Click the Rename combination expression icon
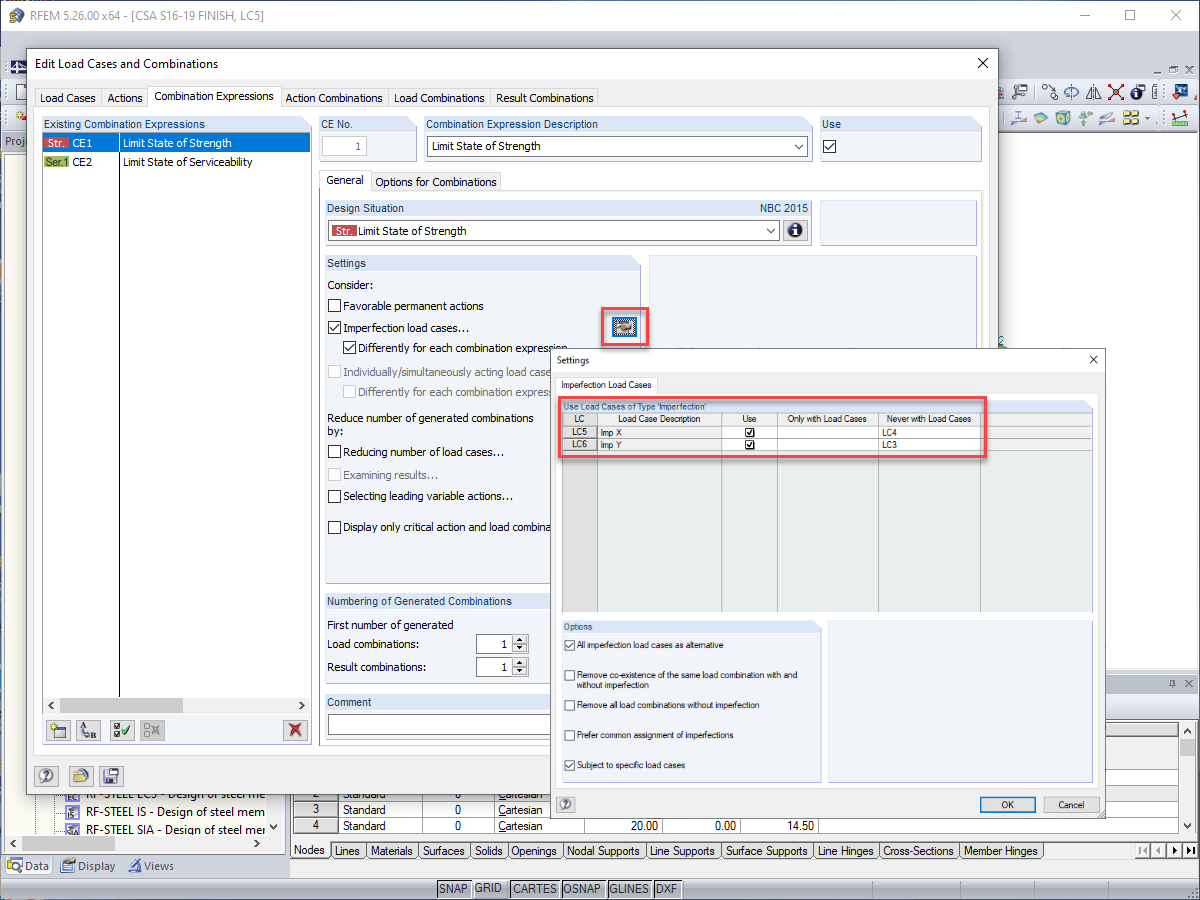The height and width of the screenshot is (900, 1200). (x=88, y=730)
